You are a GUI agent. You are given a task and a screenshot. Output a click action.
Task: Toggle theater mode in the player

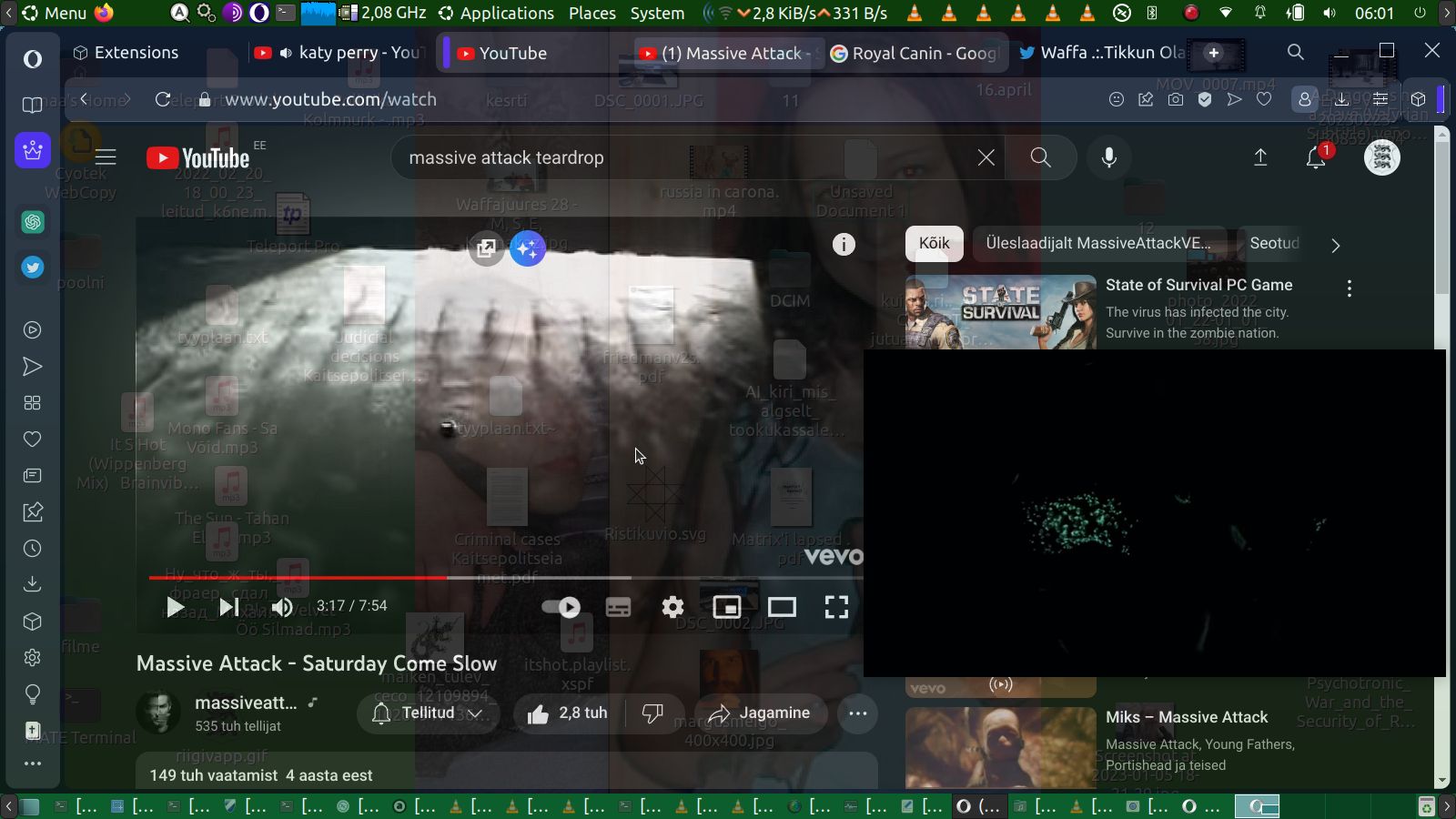(782, 607)
